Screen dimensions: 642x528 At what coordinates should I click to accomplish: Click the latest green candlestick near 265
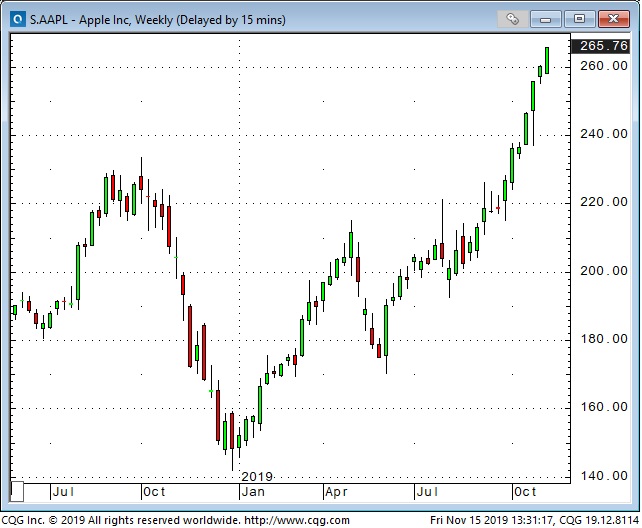tap(547, 61)
